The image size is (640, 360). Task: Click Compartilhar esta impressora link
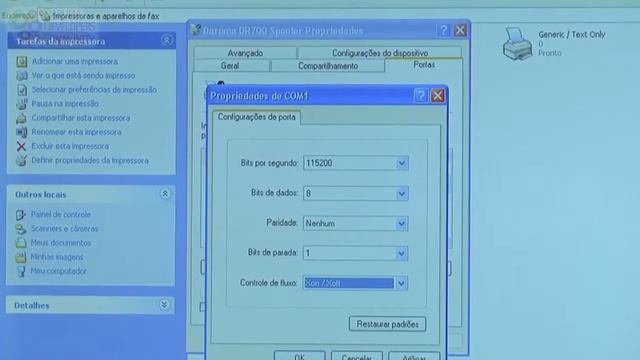(x=81, y=118)
